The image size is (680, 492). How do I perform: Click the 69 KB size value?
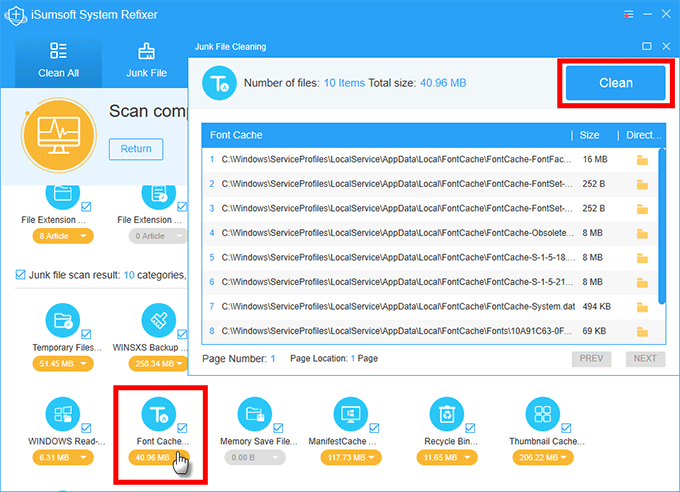[x=594, y=331]
